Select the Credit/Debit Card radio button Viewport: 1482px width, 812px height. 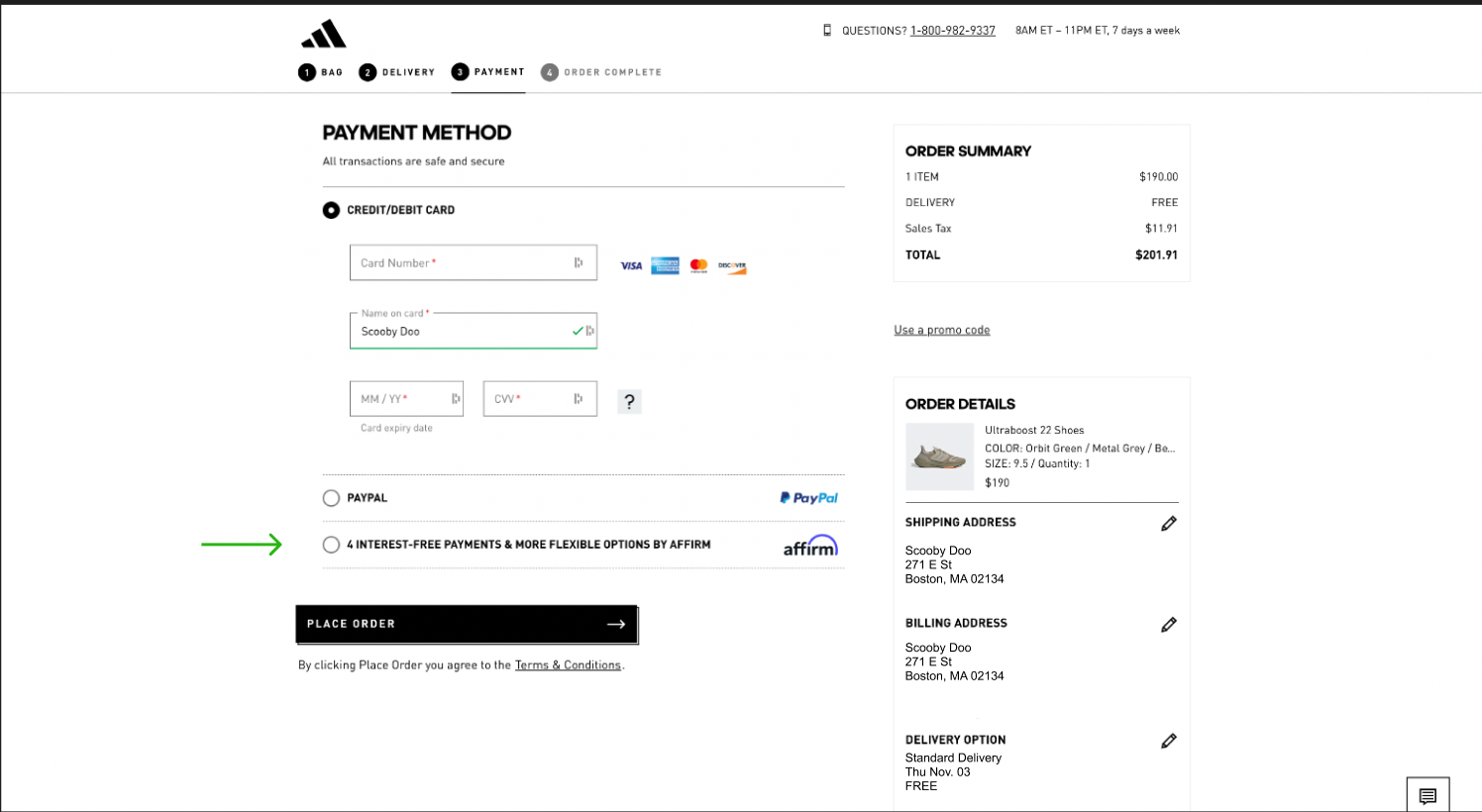tap(331, 210)
